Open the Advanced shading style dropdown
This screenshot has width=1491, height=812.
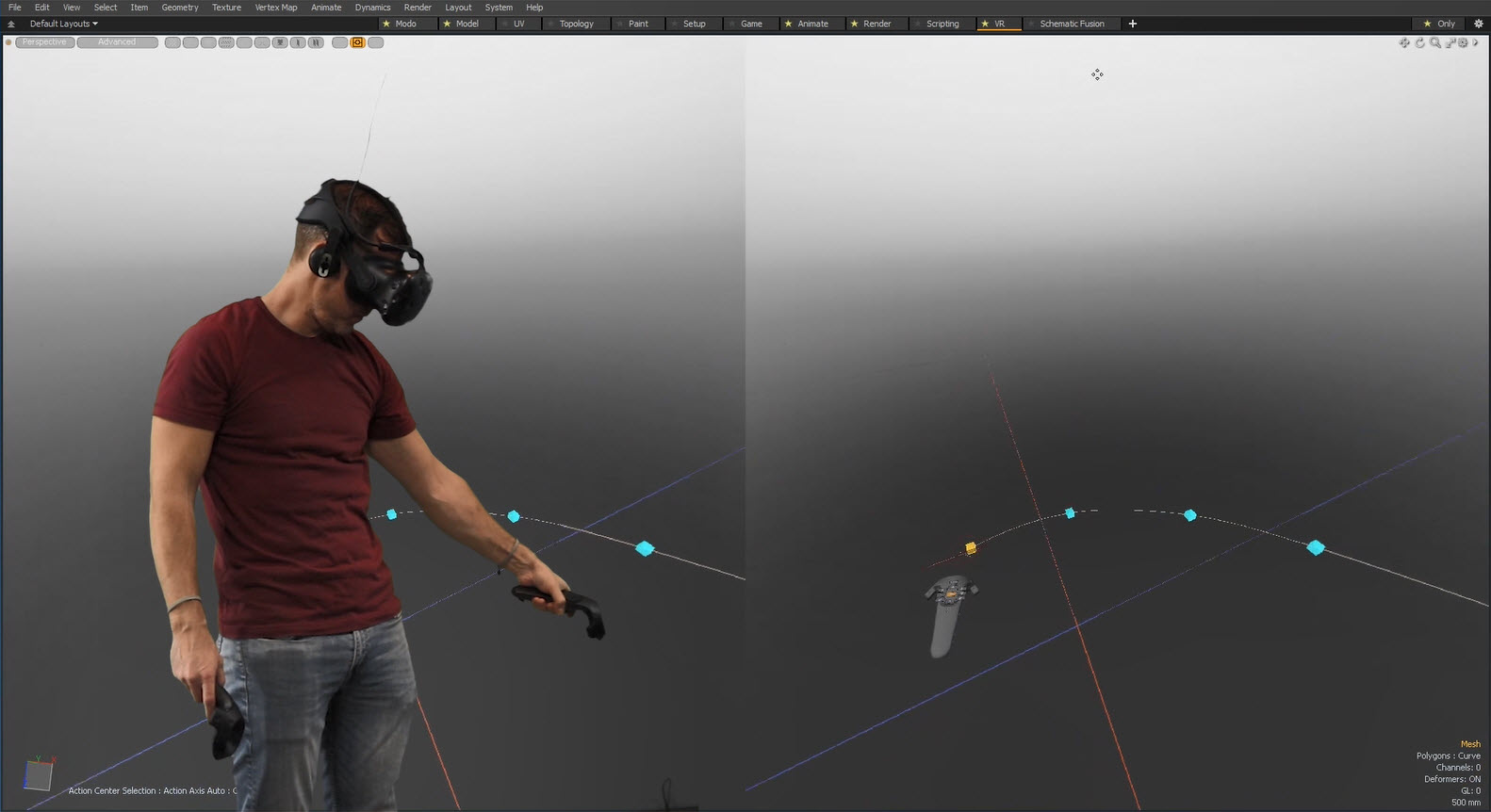tap(117, 42)
